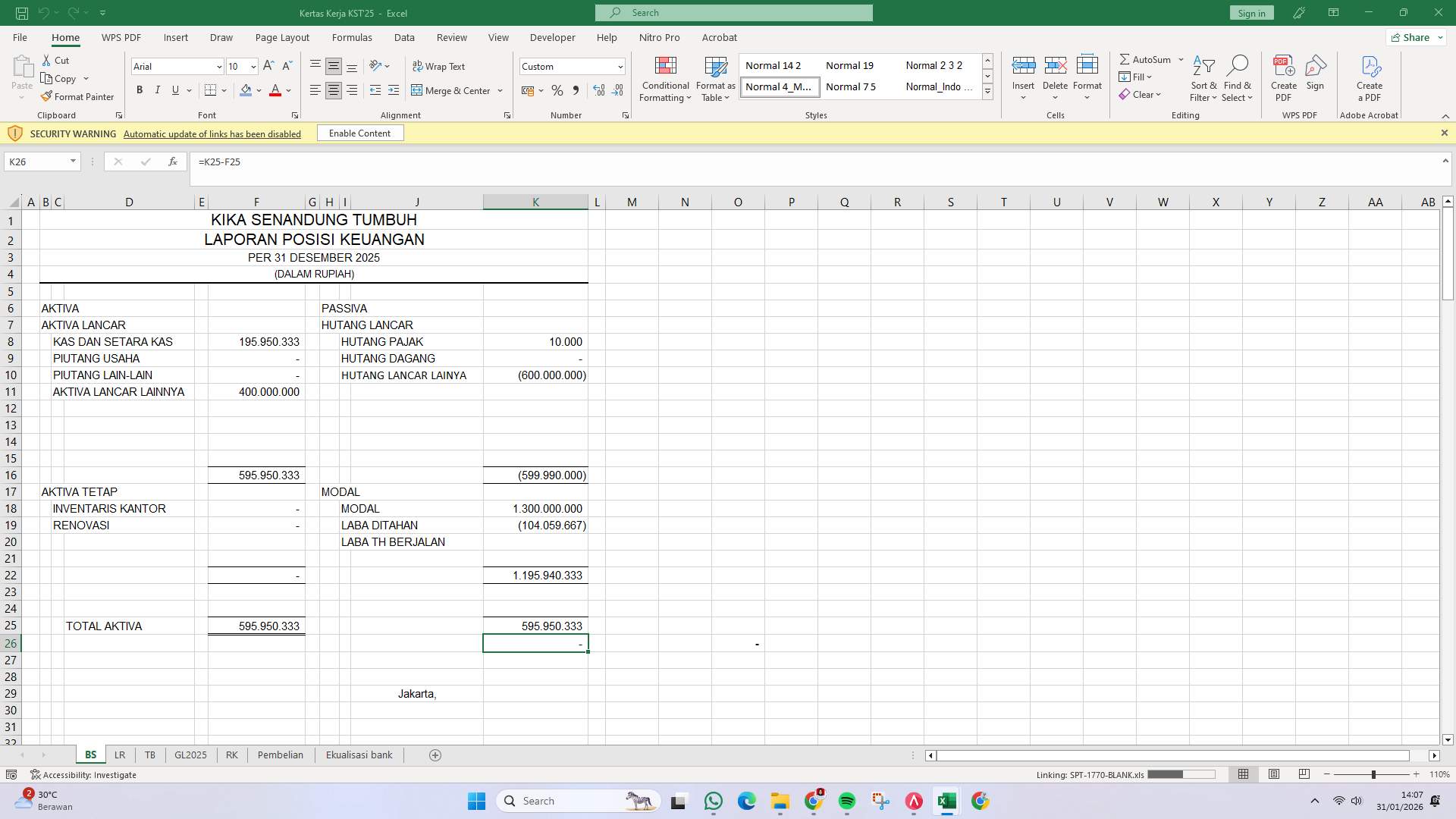
Task: Click Sign in at top right
Action: pyautogui.click(x=1250, y=12)
